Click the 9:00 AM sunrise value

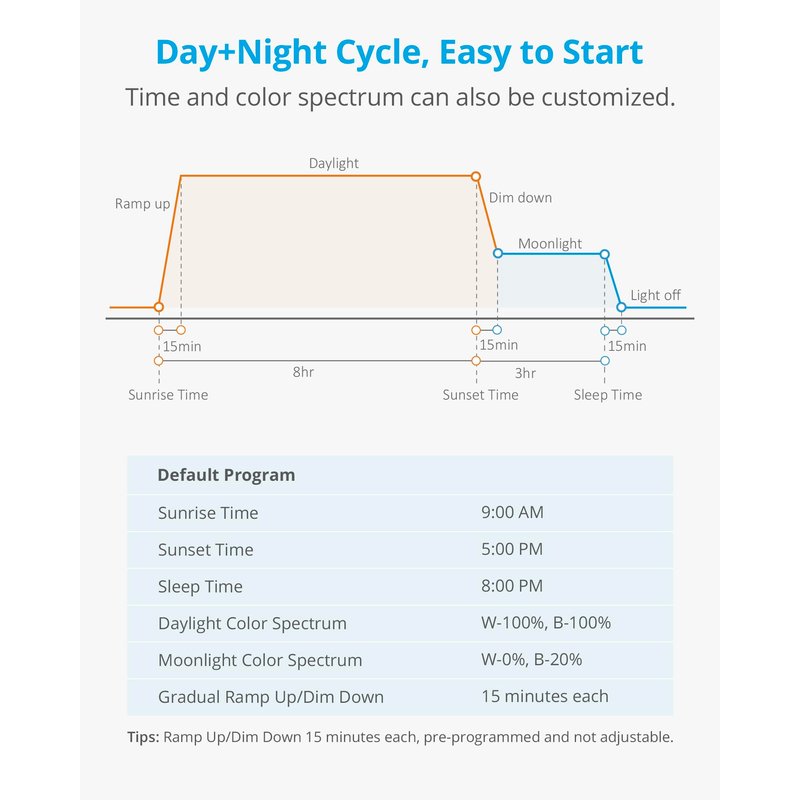(512, 513)
